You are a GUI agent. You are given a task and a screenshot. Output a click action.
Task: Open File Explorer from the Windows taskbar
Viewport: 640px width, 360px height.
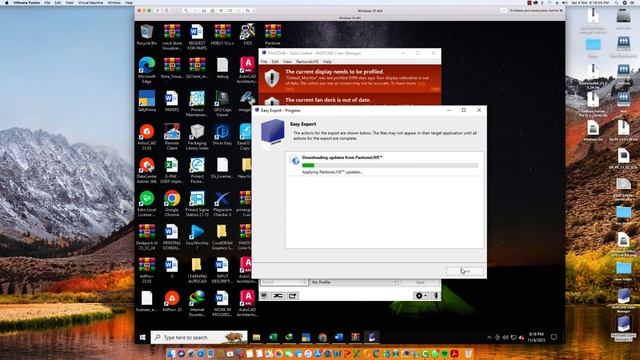point(256,337)
